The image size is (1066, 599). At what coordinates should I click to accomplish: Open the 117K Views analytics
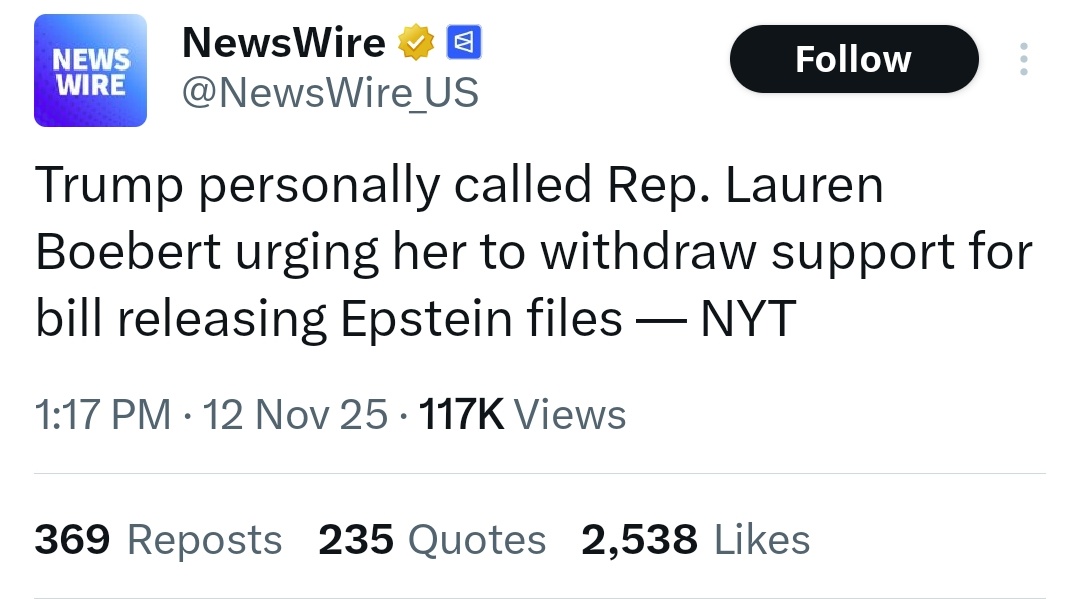[x=522, y=414]
